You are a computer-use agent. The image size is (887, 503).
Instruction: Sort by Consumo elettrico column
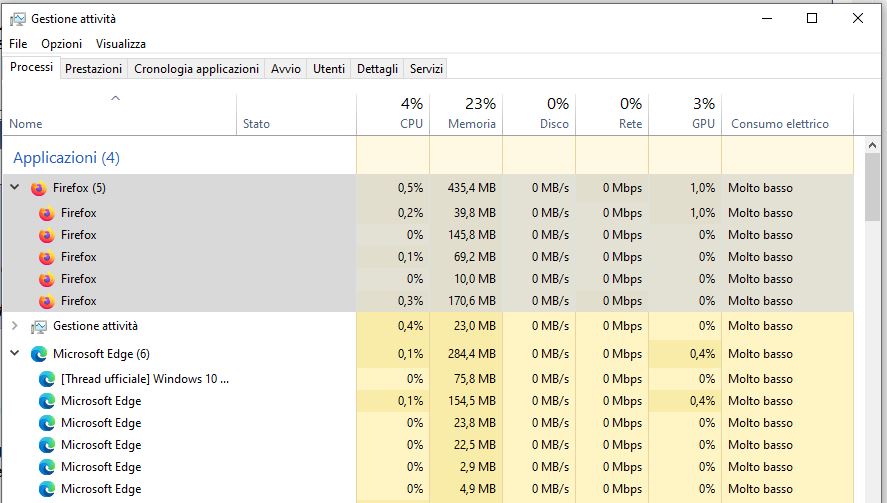click(787, 115)
